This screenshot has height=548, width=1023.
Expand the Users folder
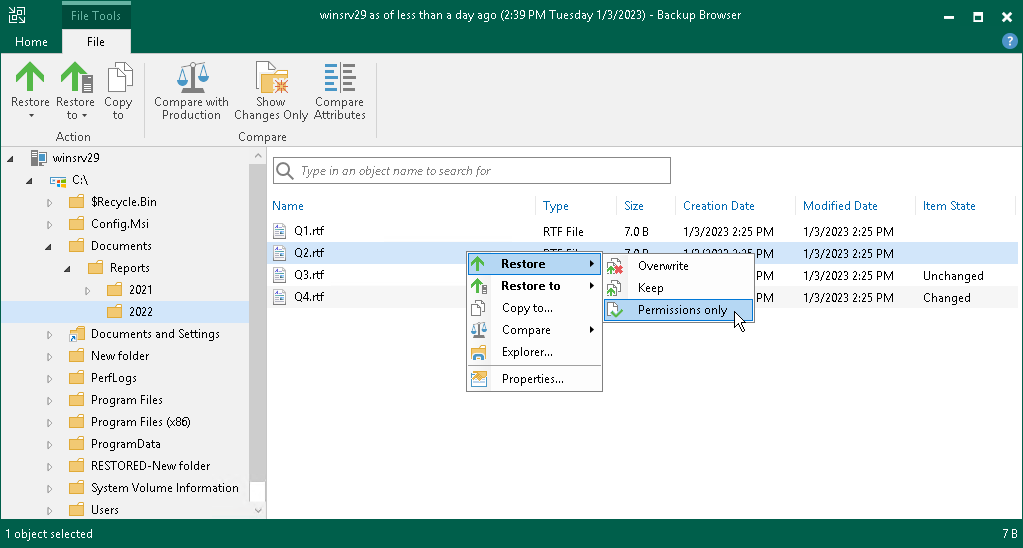point(50,510)
